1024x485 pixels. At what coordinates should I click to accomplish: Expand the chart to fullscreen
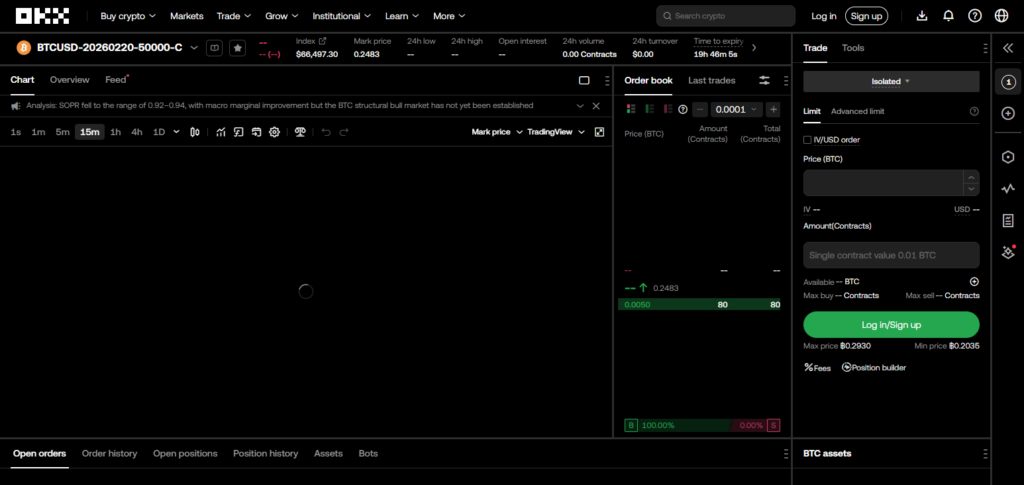click(x=600, y=132)
